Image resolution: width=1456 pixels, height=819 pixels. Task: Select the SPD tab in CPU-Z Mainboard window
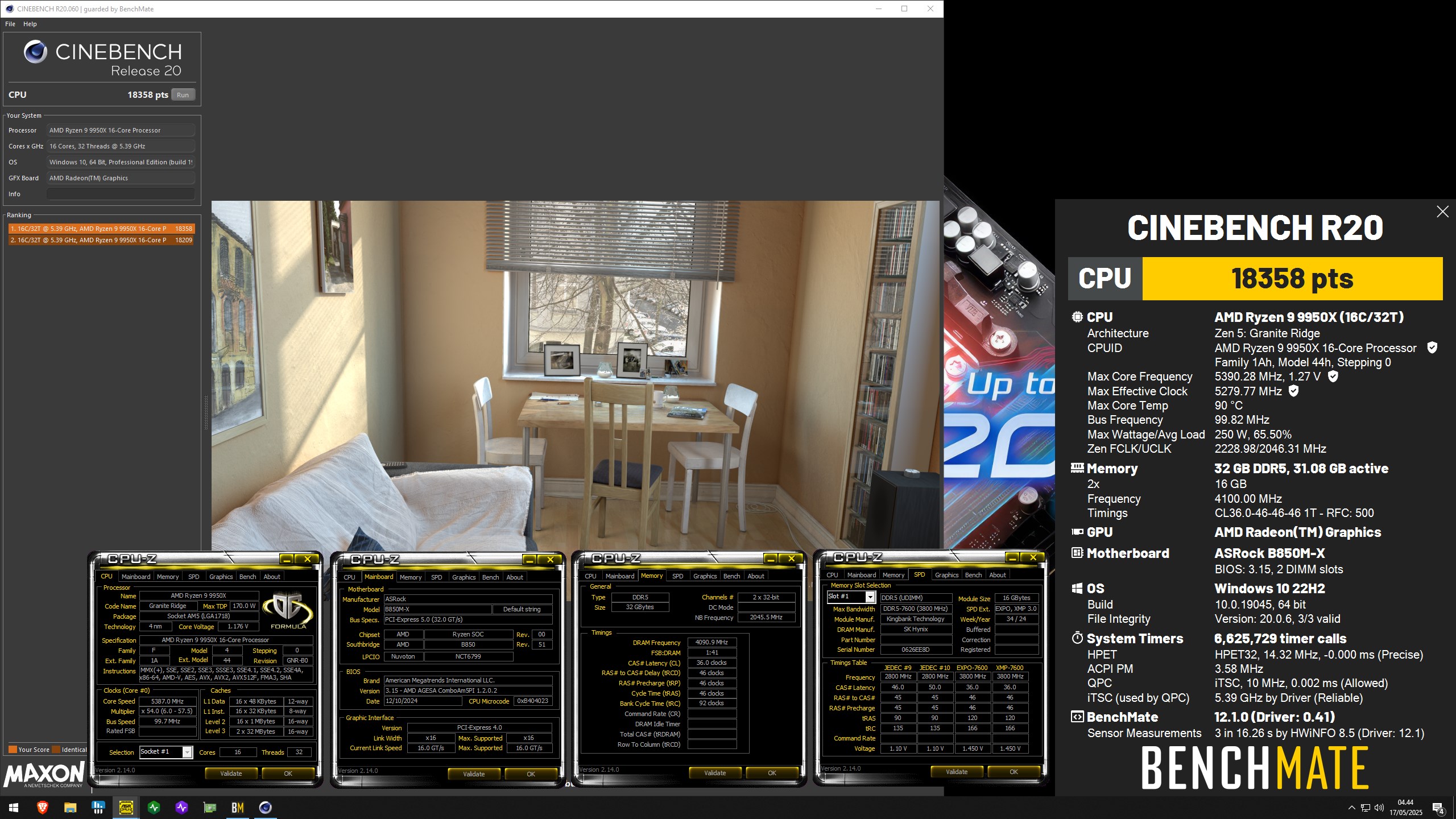click(436, 577)
